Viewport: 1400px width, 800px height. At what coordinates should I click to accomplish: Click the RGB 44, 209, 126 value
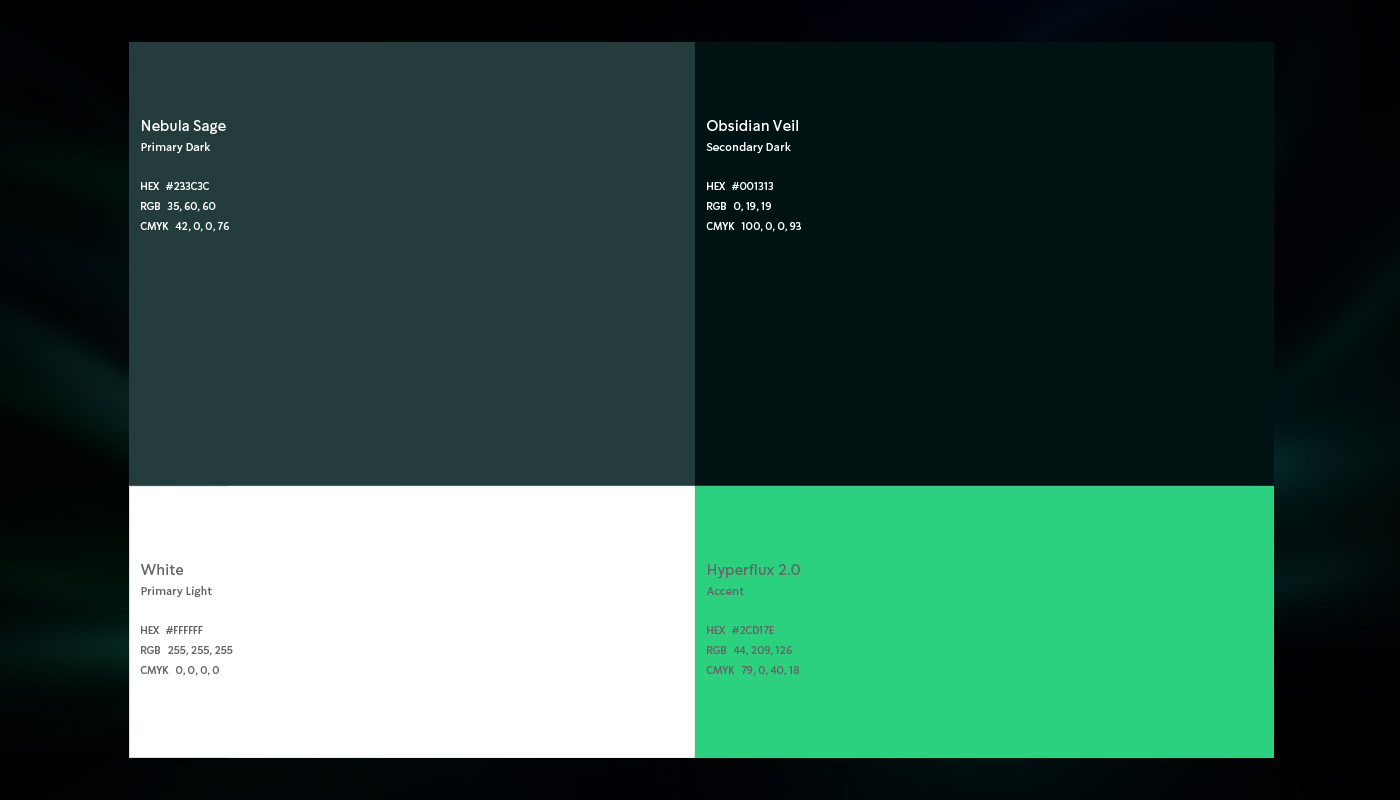pos(749,650)
